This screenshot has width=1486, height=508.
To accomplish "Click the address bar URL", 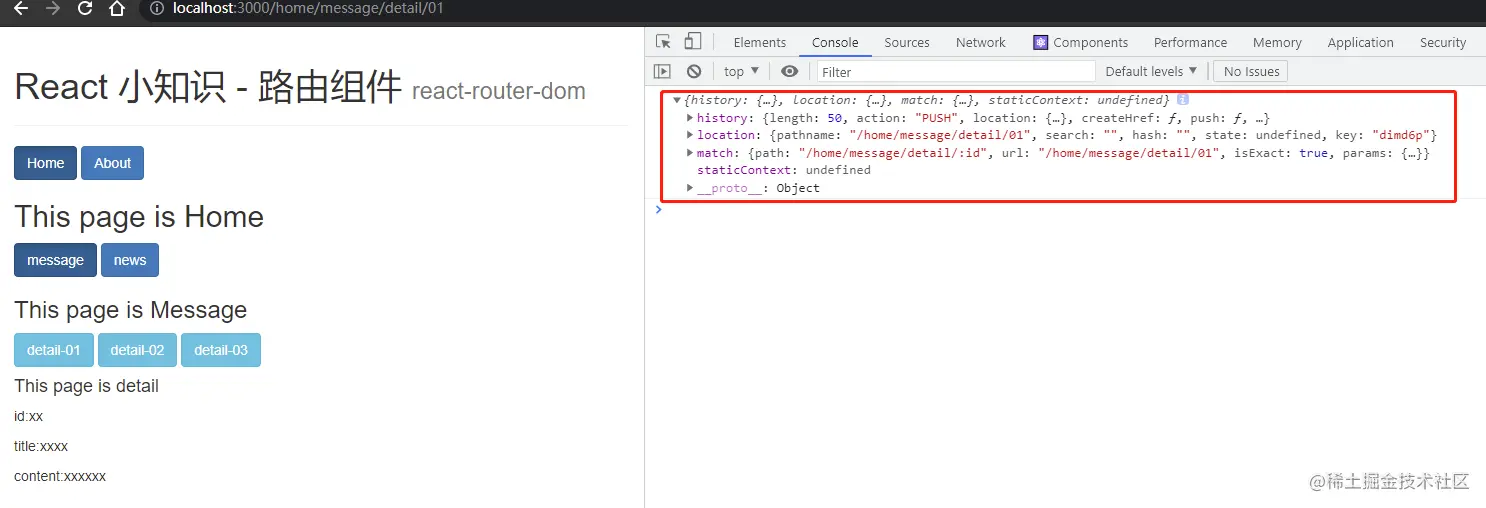I will click(x=308, y=9).
